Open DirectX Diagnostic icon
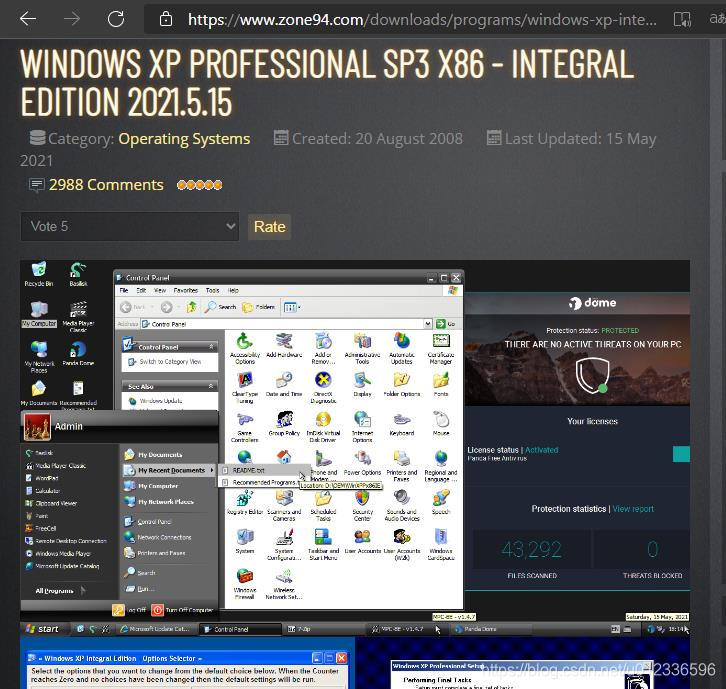Image resolution: width=726 pixels, height=689 pixels. pos(323,388)
